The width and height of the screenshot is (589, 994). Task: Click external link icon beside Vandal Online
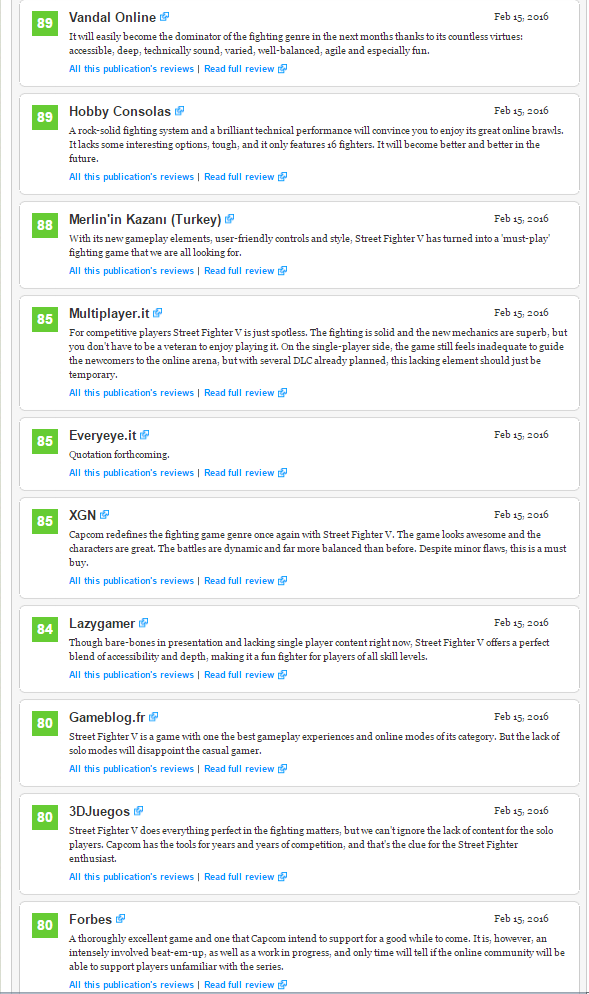point(165,16)
